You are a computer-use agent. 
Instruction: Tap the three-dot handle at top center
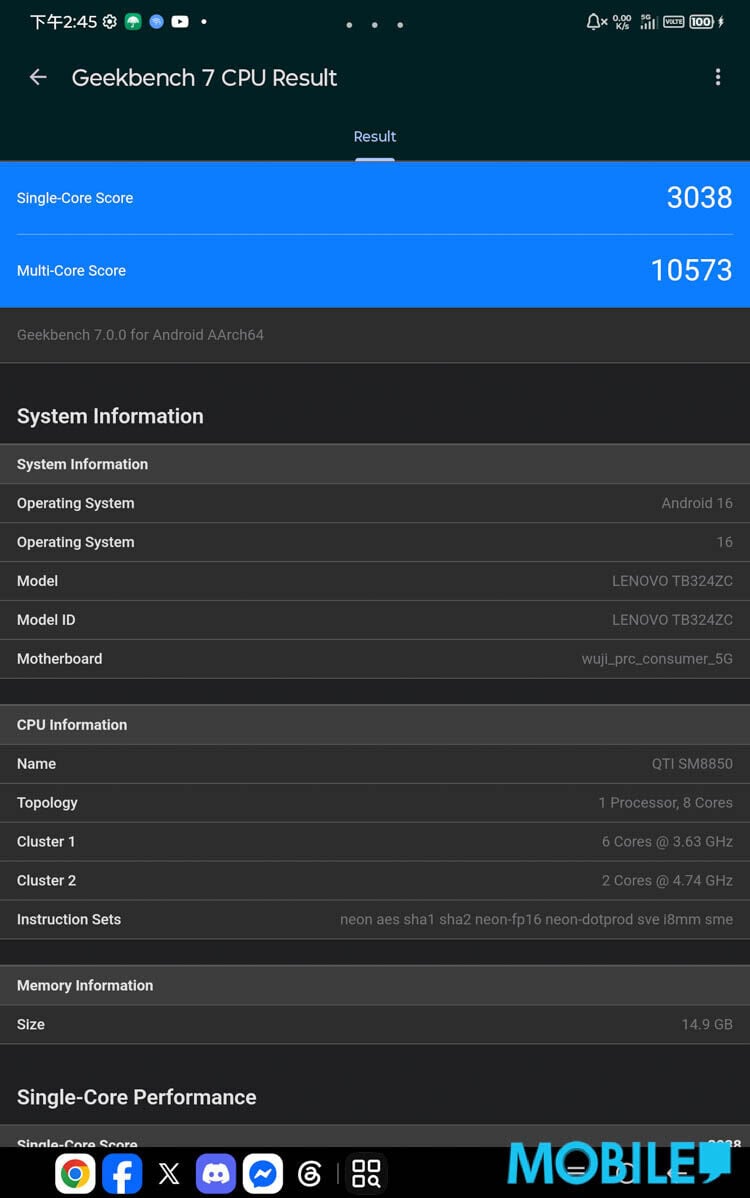[374, 24]
